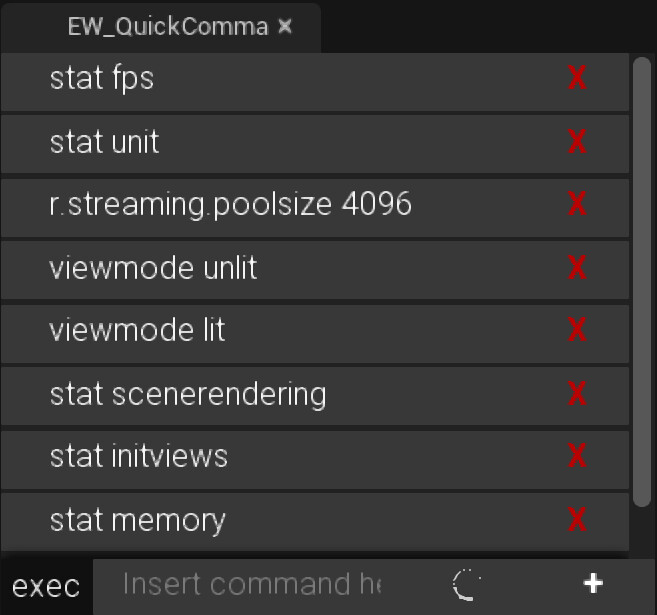This screenshot has width=657, height=615.
Task: Delete the 'viewmode lit' command
Action: pos(577,331)
